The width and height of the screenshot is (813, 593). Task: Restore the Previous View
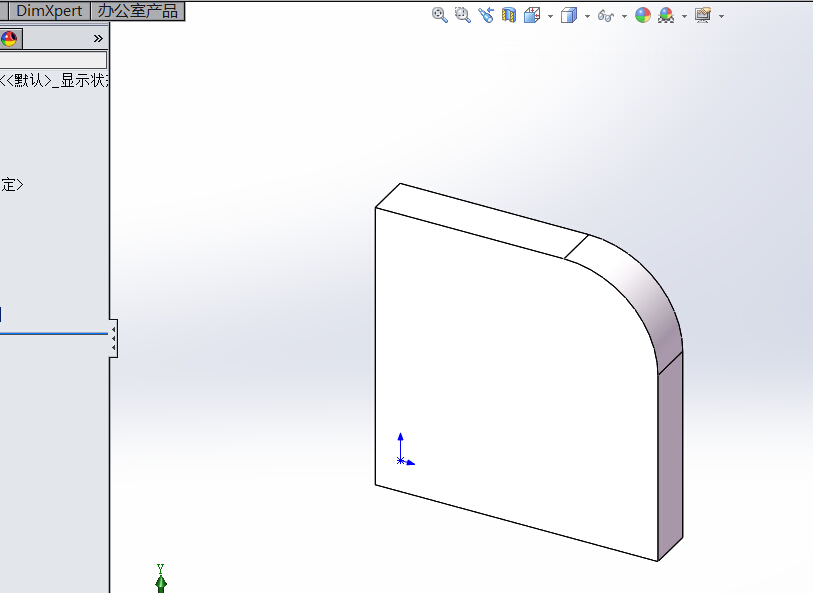pyautogui.click(x=486, y=15)
